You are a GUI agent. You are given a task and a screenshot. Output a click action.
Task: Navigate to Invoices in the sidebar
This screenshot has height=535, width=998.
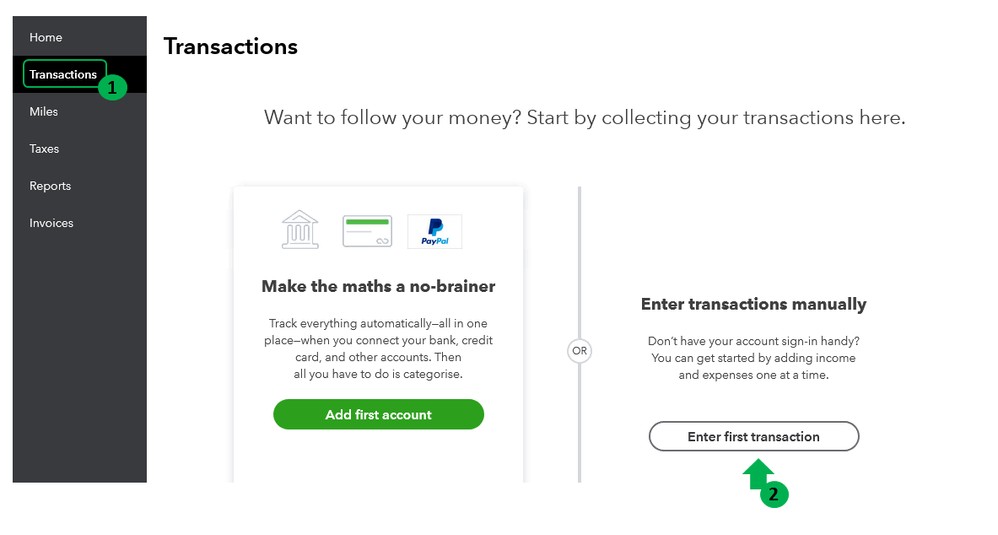point(51,223)
